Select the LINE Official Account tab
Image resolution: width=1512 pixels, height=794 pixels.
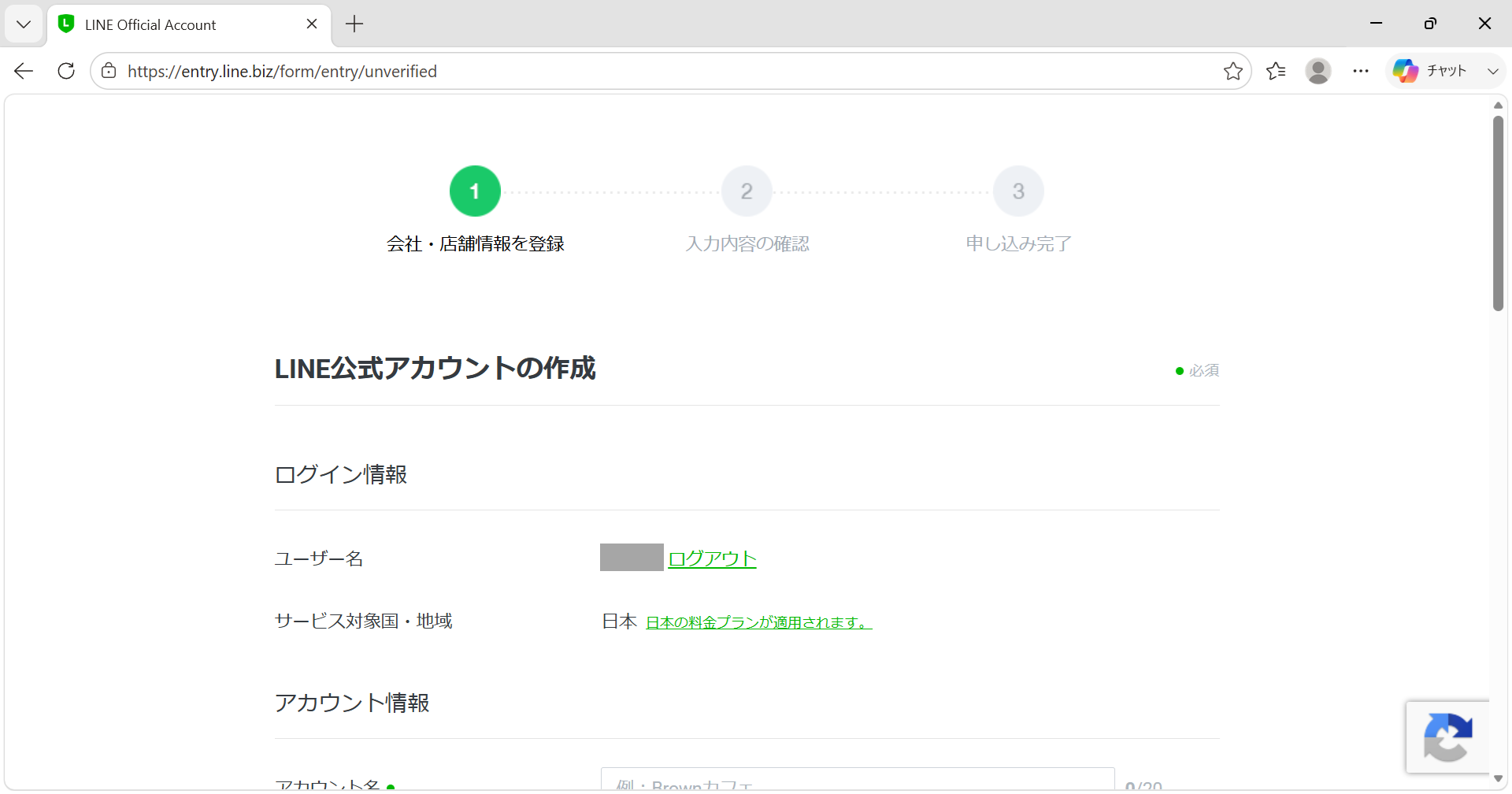[x=189, y=24]
